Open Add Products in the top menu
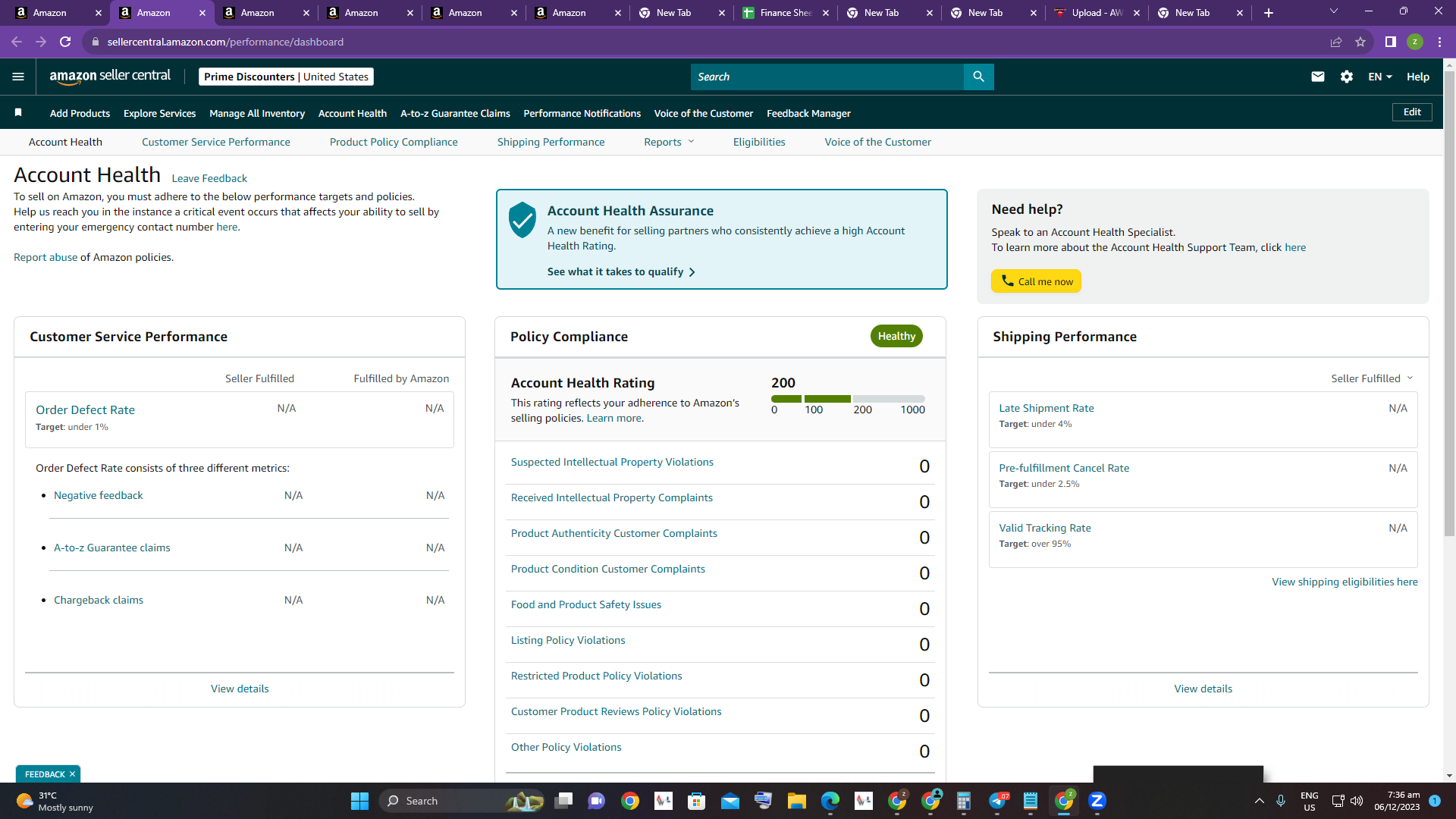This screenshot has width=1456, height=819. 80,113
